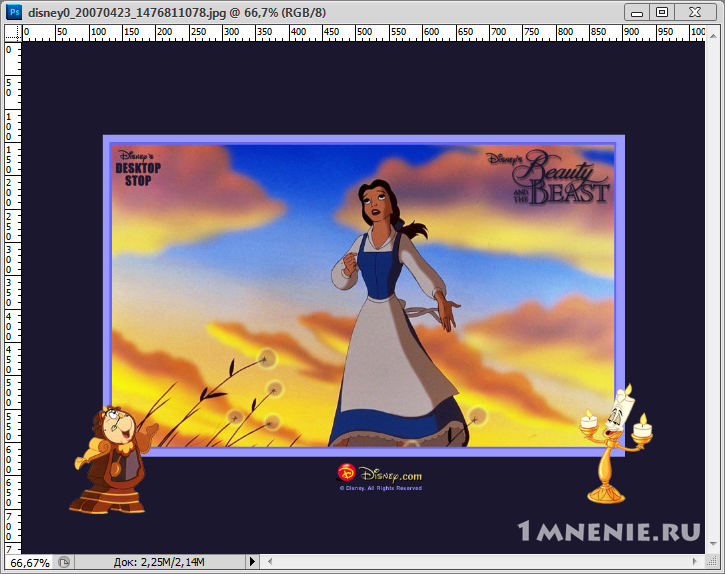Click the 66,67% zoom level field
This screenshot has height=574, width=725.
30,562
